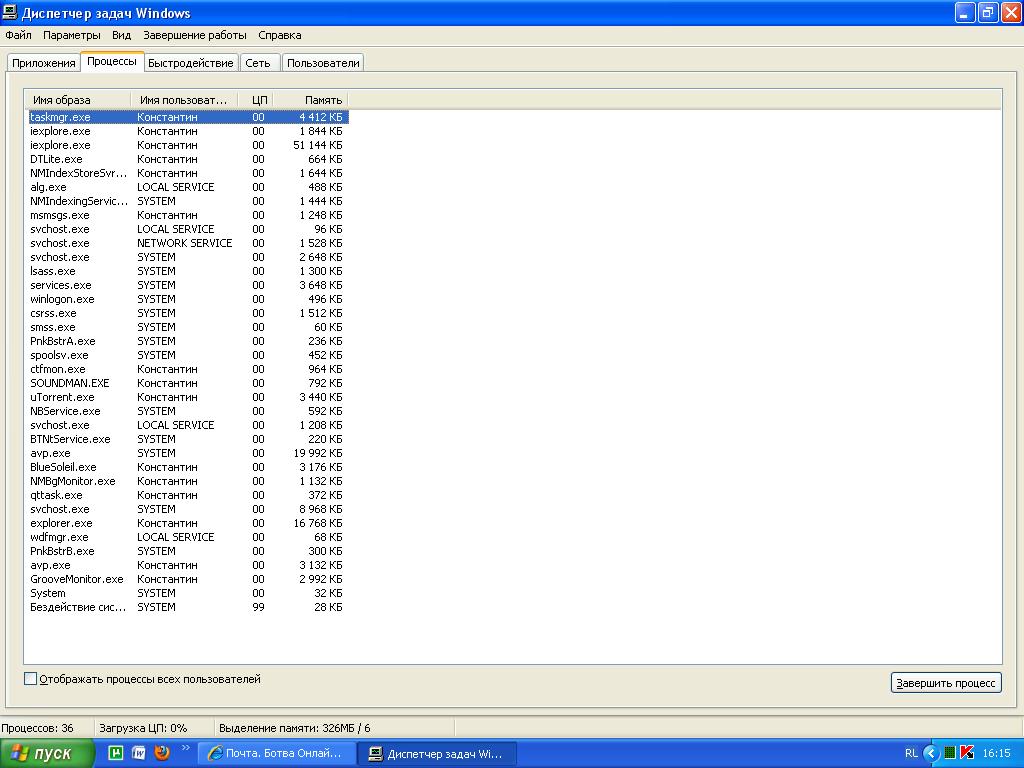Click the green CPU usage tray icon

(x=950, y=753)
